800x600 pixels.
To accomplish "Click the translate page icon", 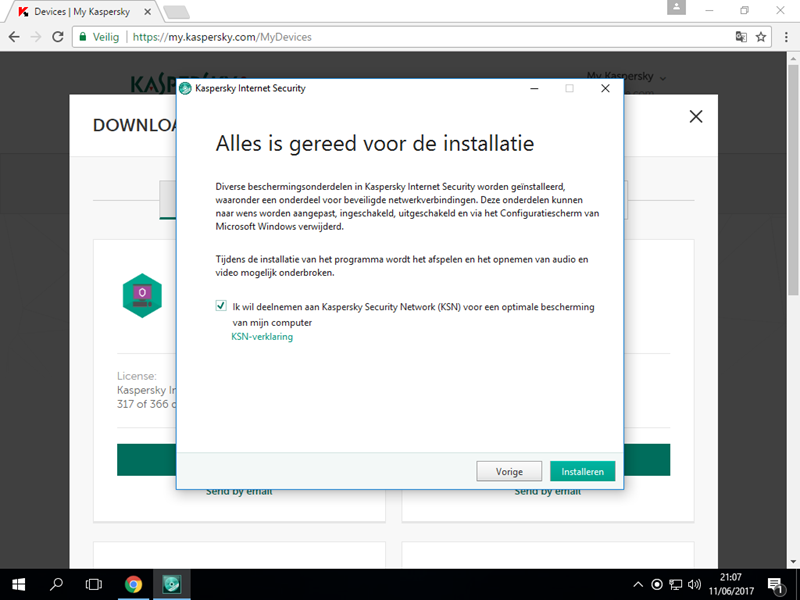I will pyautogui.click(x=740, y=37).
